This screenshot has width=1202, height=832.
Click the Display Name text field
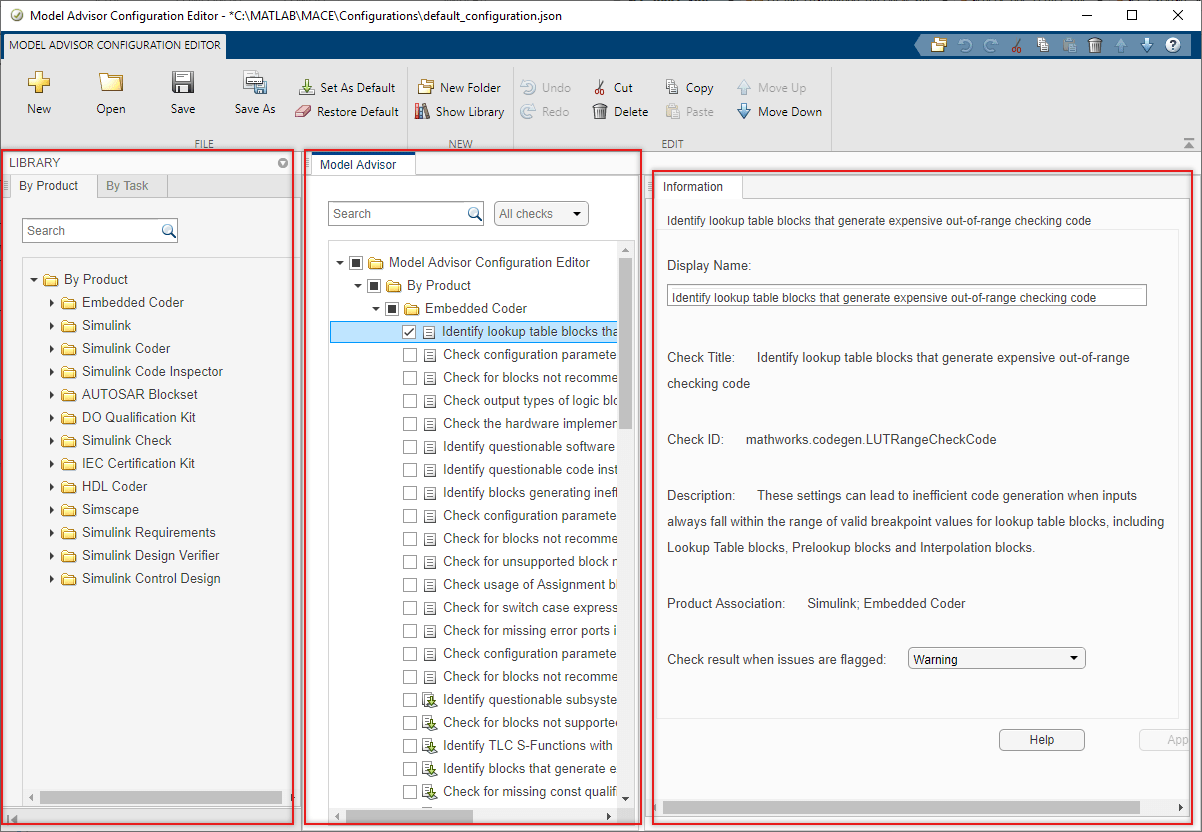pyautogui.click(x=906, y=297)
